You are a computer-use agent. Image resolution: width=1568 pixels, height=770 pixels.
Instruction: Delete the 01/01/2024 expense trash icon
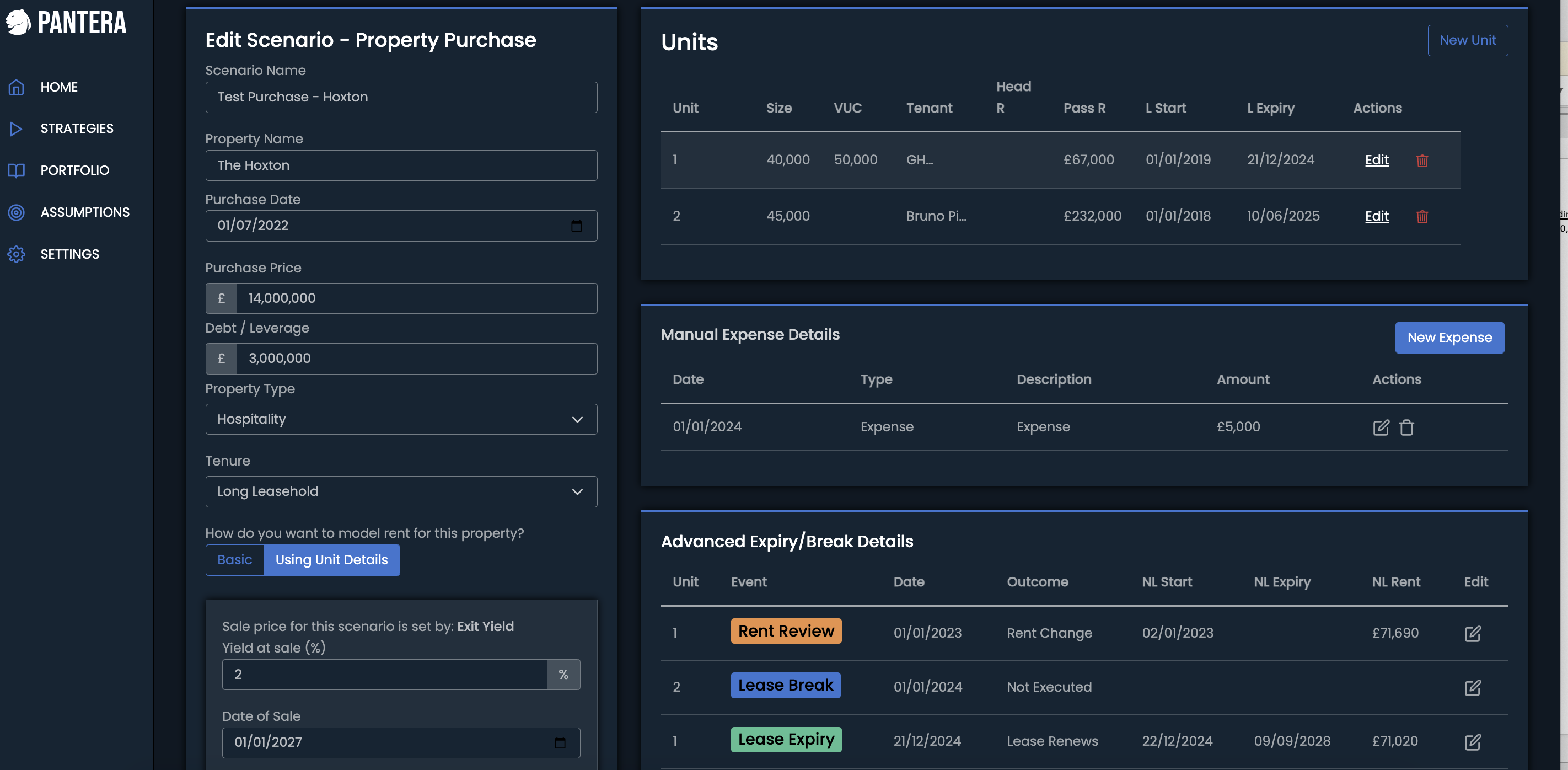coord(1406,427)
